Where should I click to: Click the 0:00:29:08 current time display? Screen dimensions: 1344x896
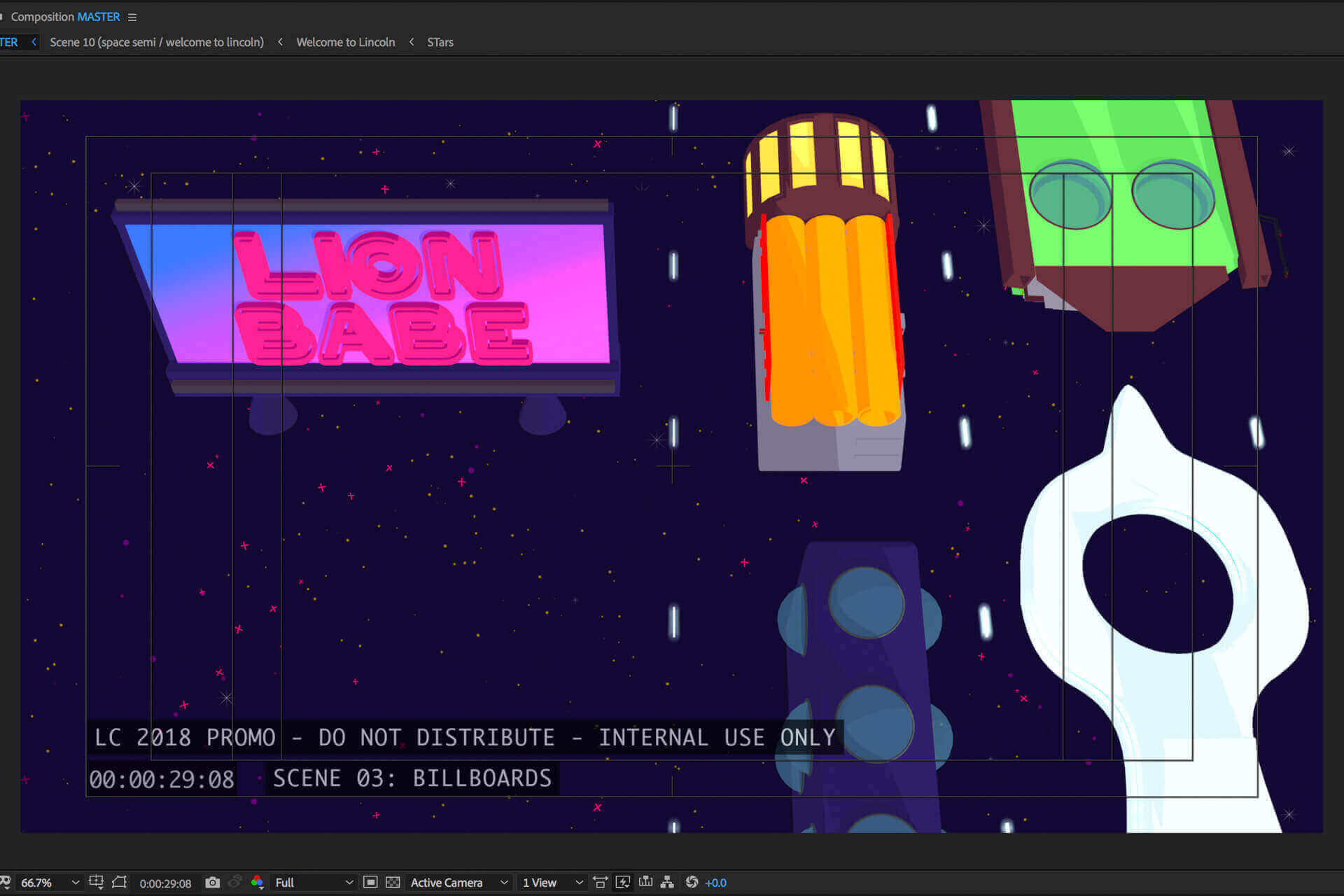165,883
